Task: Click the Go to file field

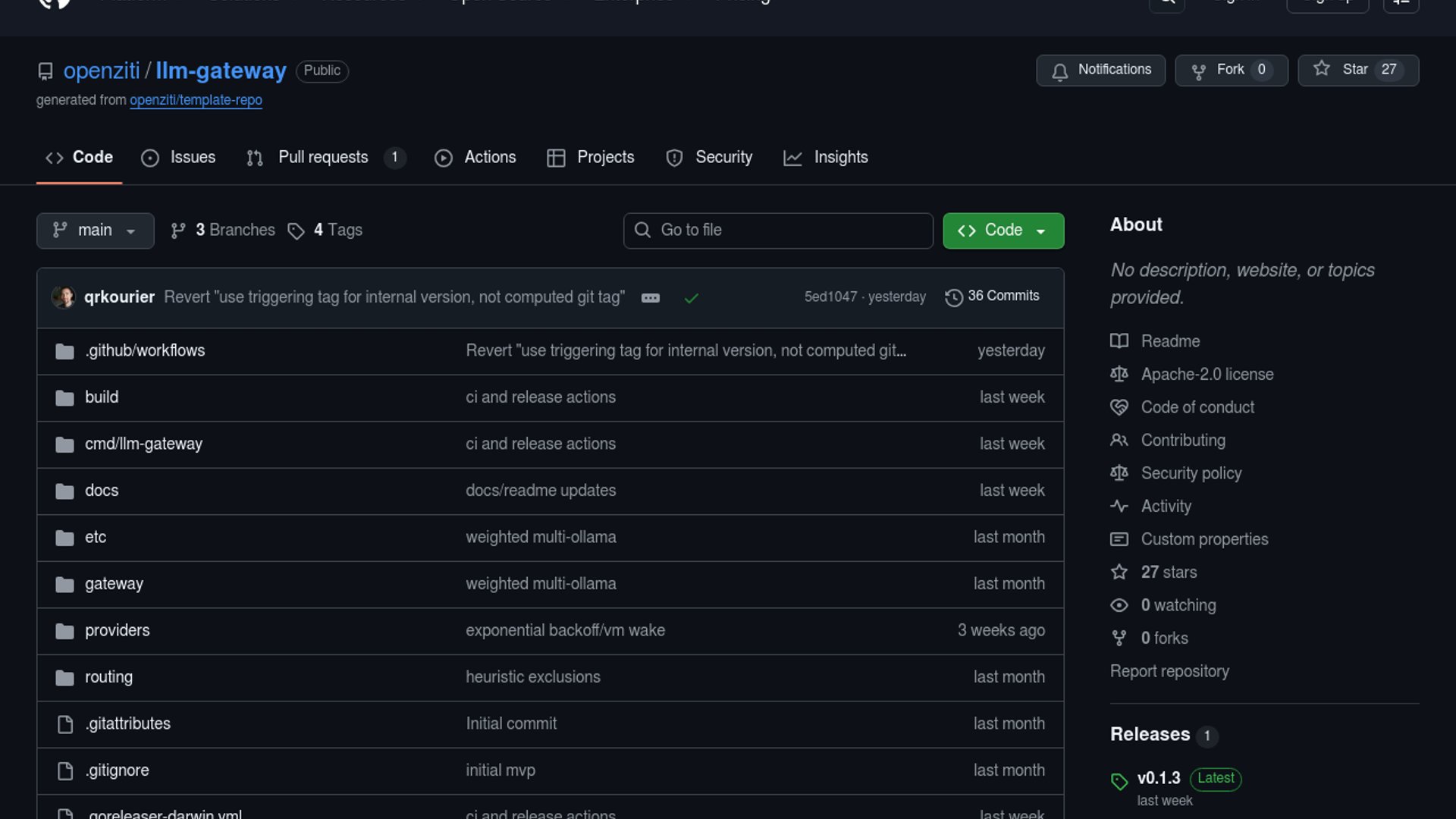Action: coord(778,231)
